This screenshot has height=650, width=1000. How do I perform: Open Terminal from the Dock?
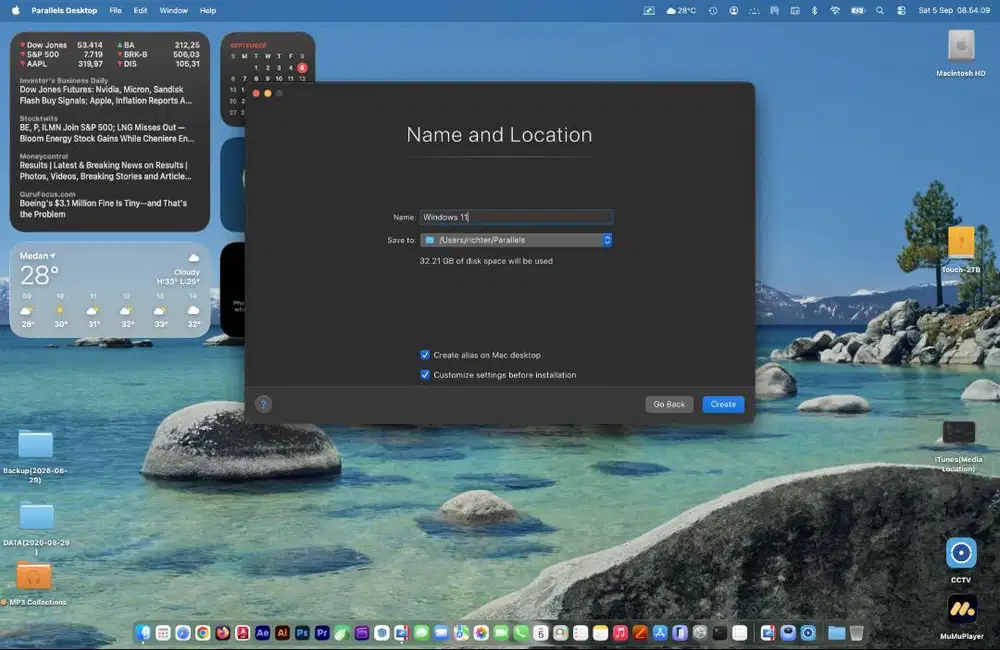point(720,633)
